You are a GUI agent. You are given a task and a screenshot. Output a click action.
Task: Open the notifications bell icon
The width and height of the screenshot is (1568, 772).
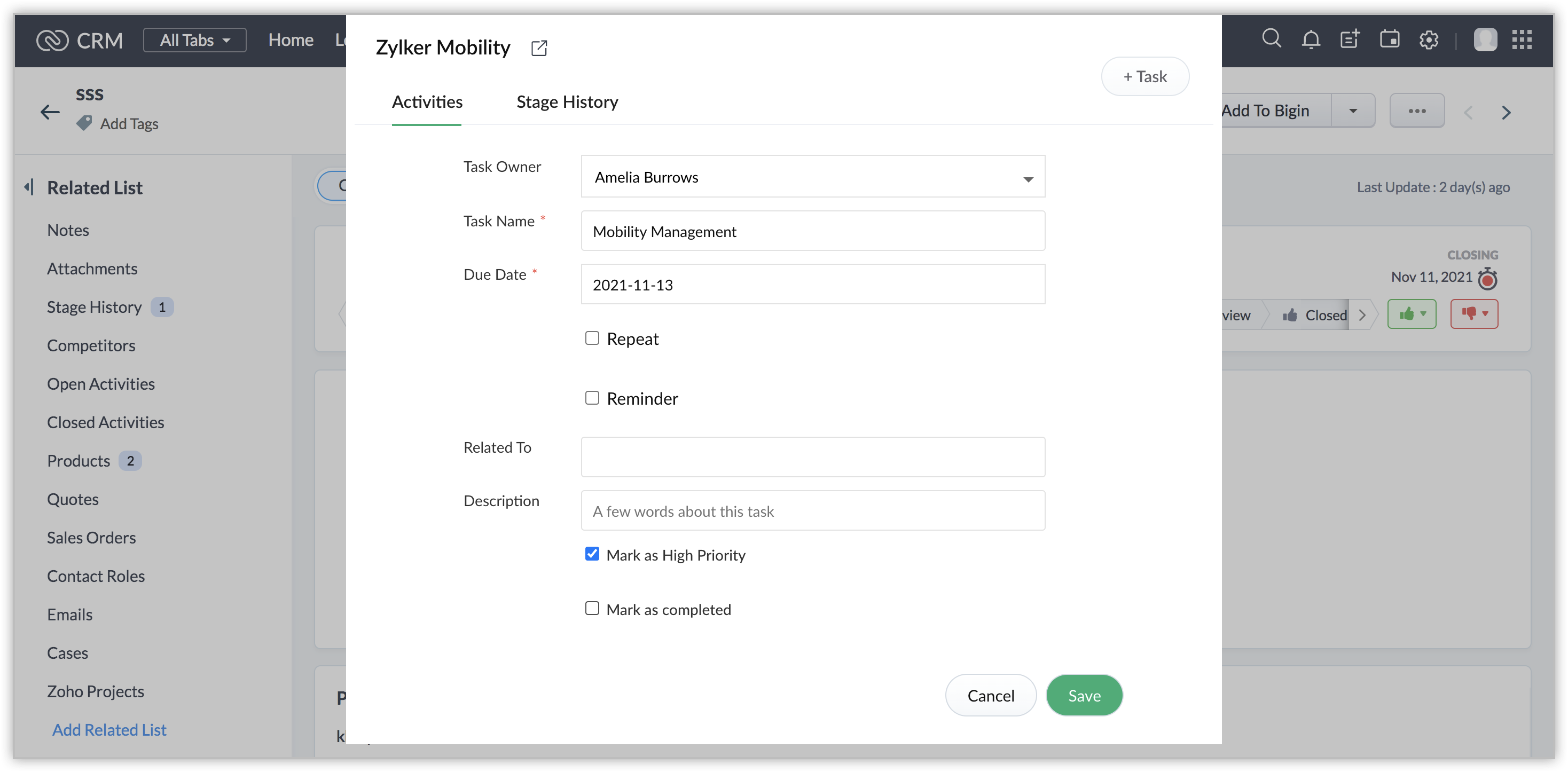tap(1311, 40)
